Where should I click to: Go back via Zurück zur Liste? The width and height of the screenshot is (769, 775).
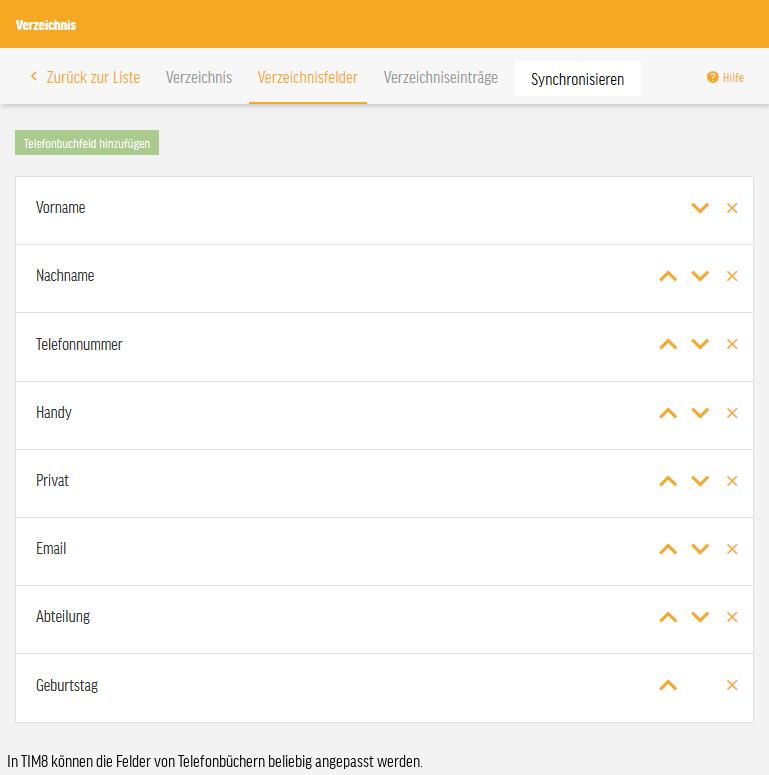85,78
